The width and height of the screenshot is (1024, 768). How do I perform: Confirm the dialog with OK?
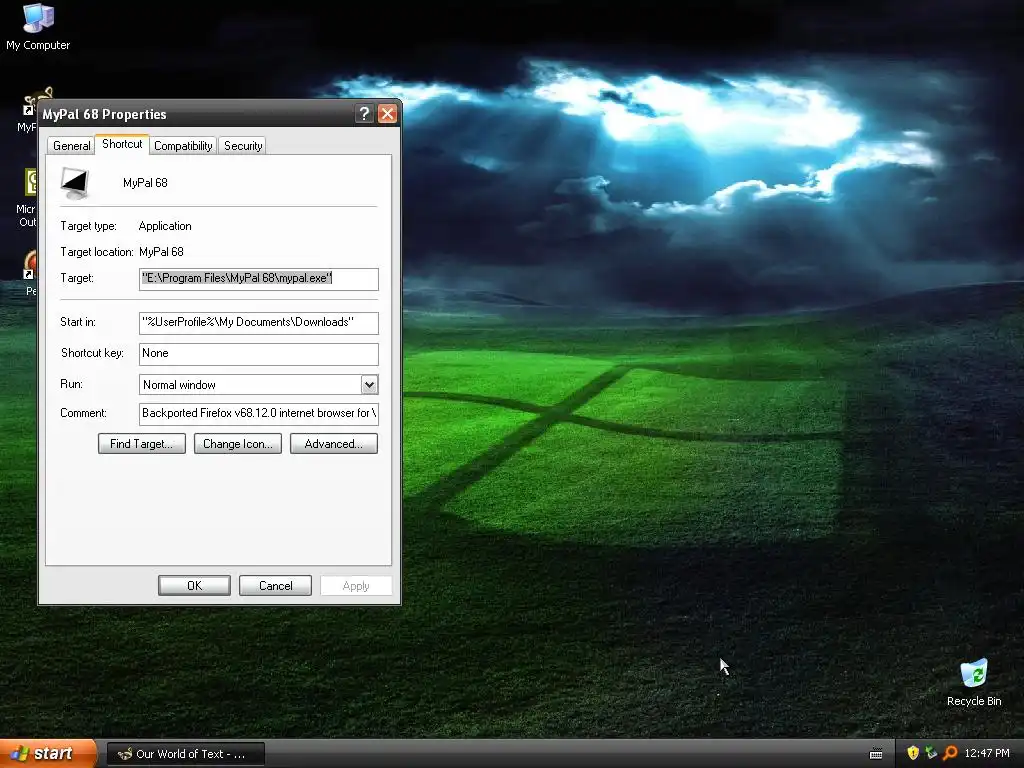click(x=195, y=586)
